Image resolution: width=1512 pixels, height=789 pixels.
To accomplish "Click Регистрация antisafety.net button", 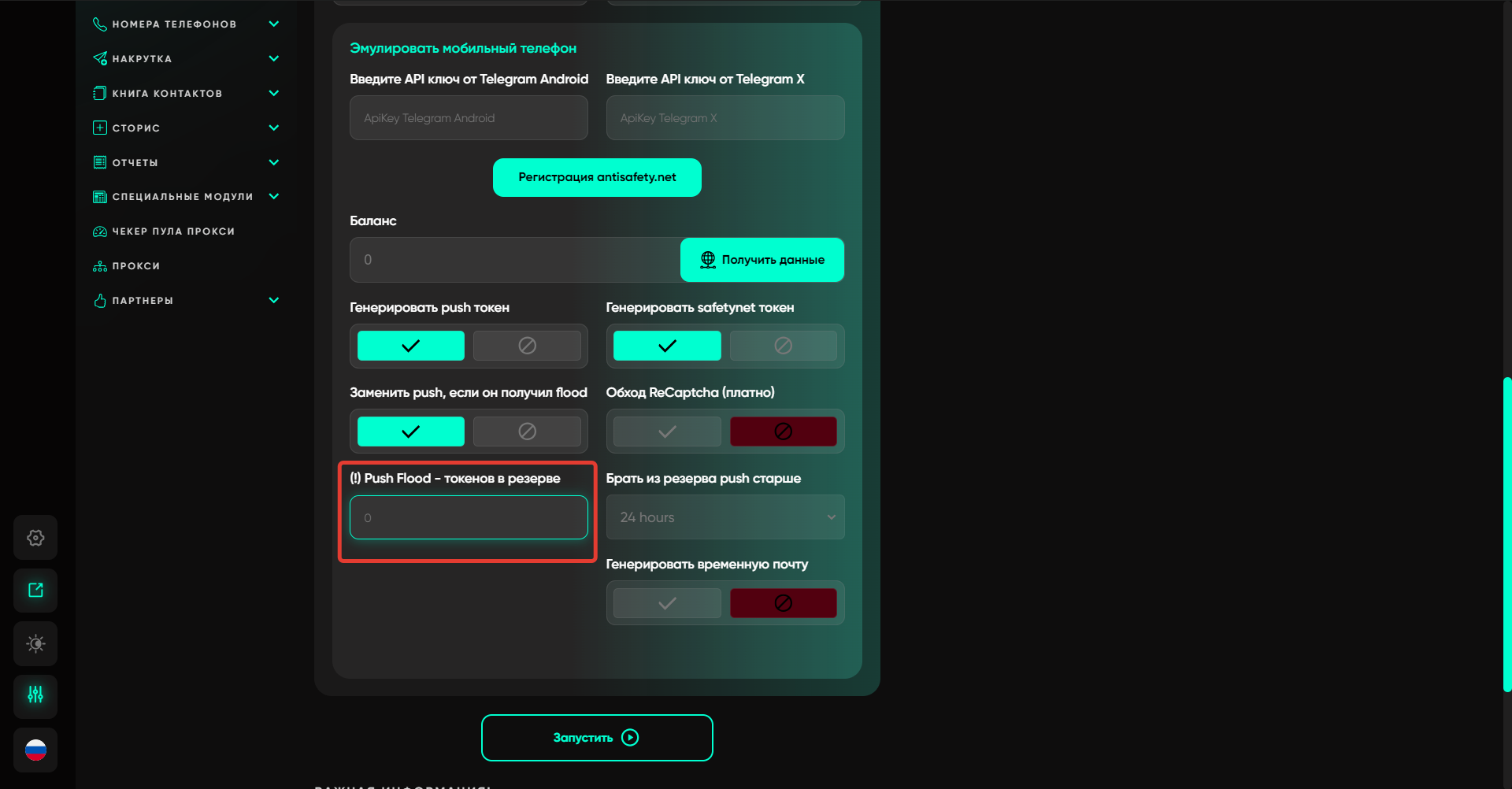I will (597, 177).
